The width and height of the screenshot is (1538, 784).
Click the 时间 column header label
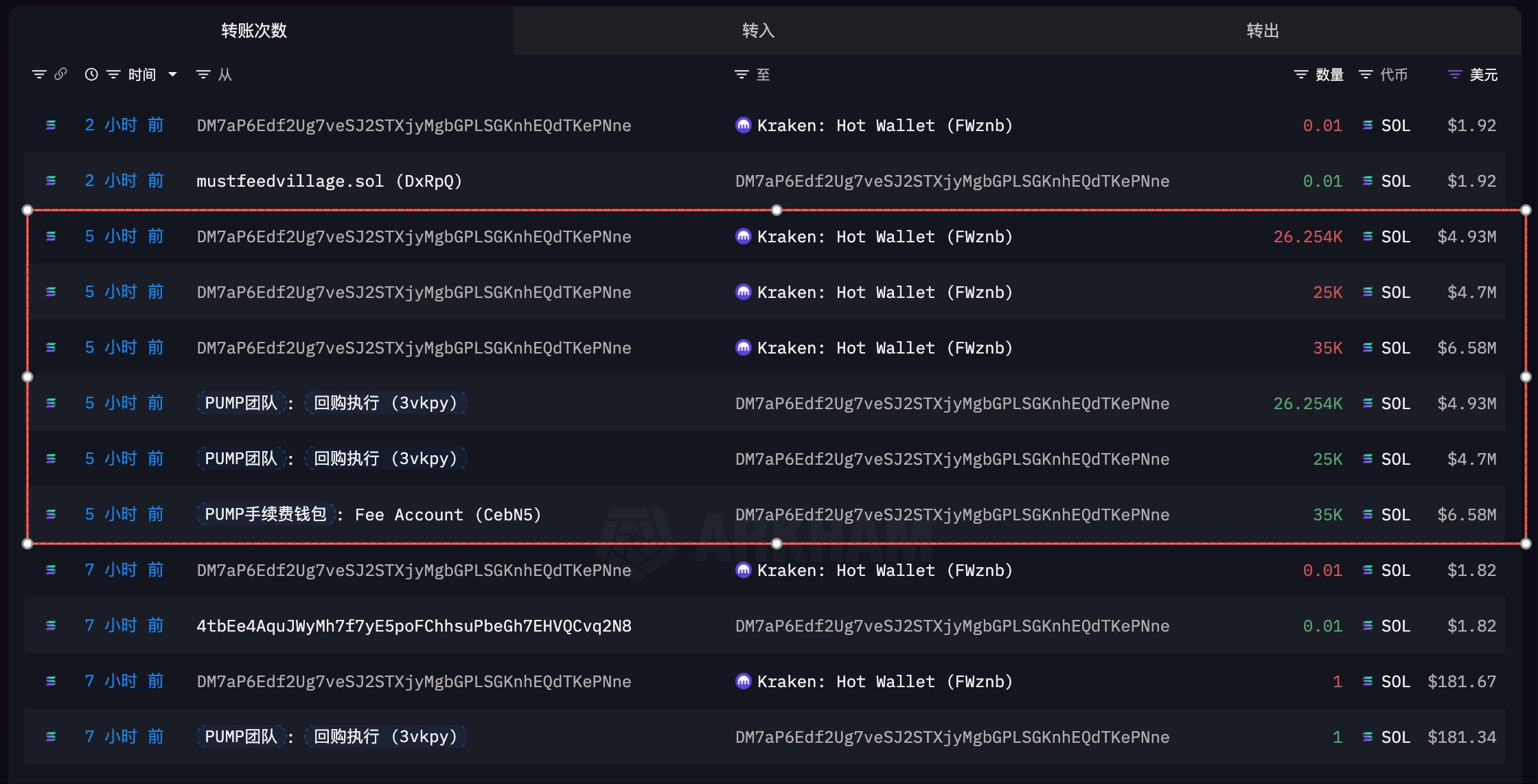pos(142,74)
